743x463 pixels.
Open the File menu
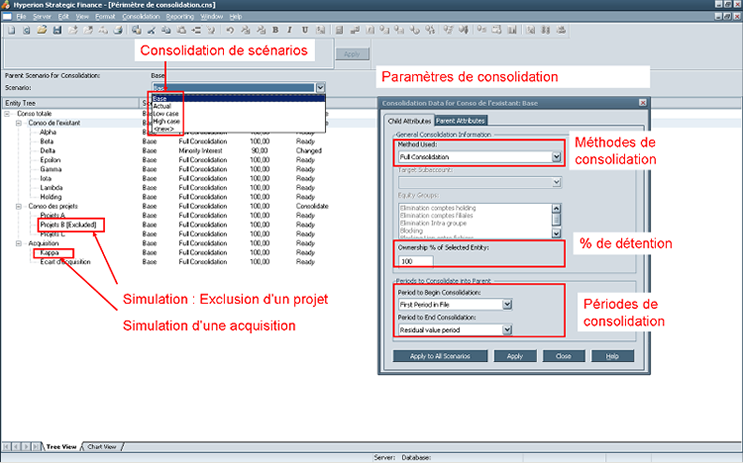coord(21,17)
